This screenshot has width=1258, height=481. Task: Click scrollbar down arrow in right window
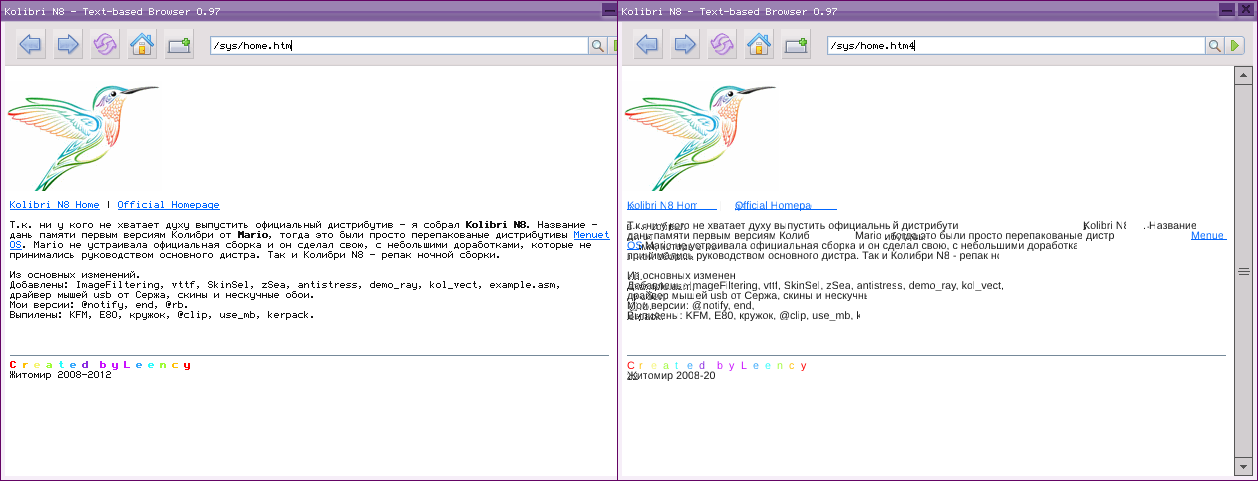(1245, 467)
